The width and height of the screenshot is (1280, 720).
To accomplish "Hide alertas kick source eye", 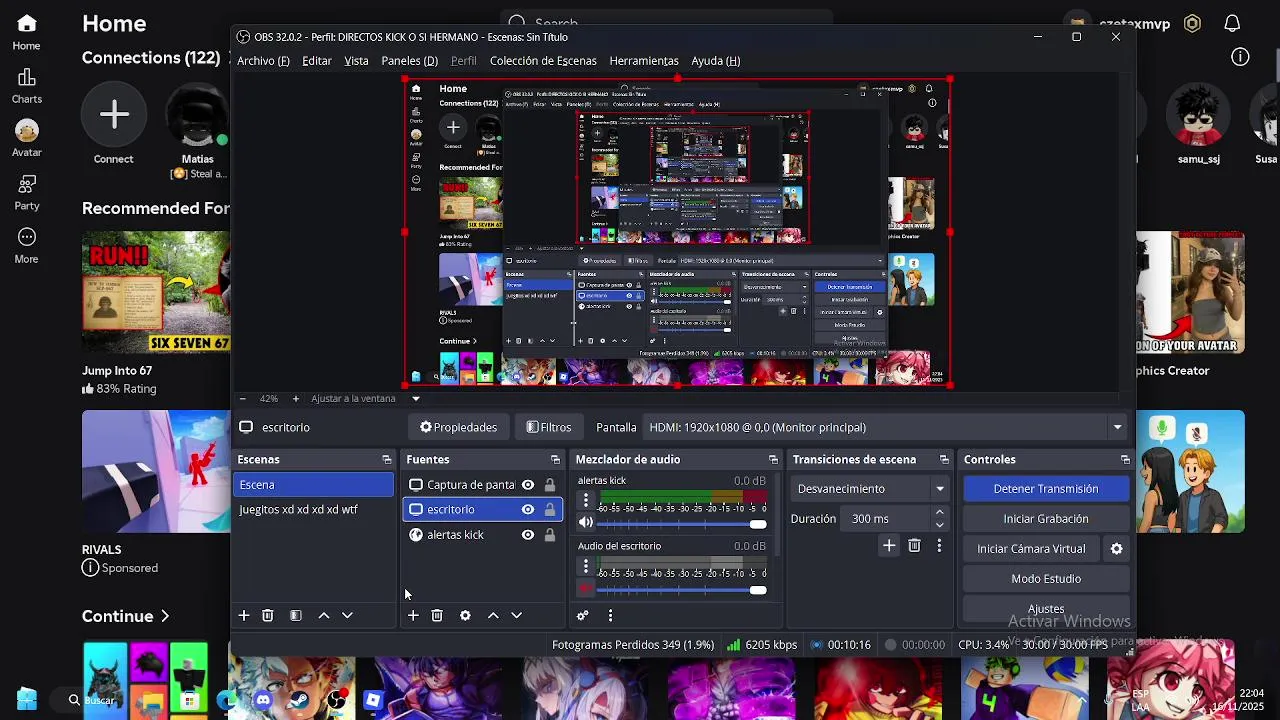I will [528, 535].
